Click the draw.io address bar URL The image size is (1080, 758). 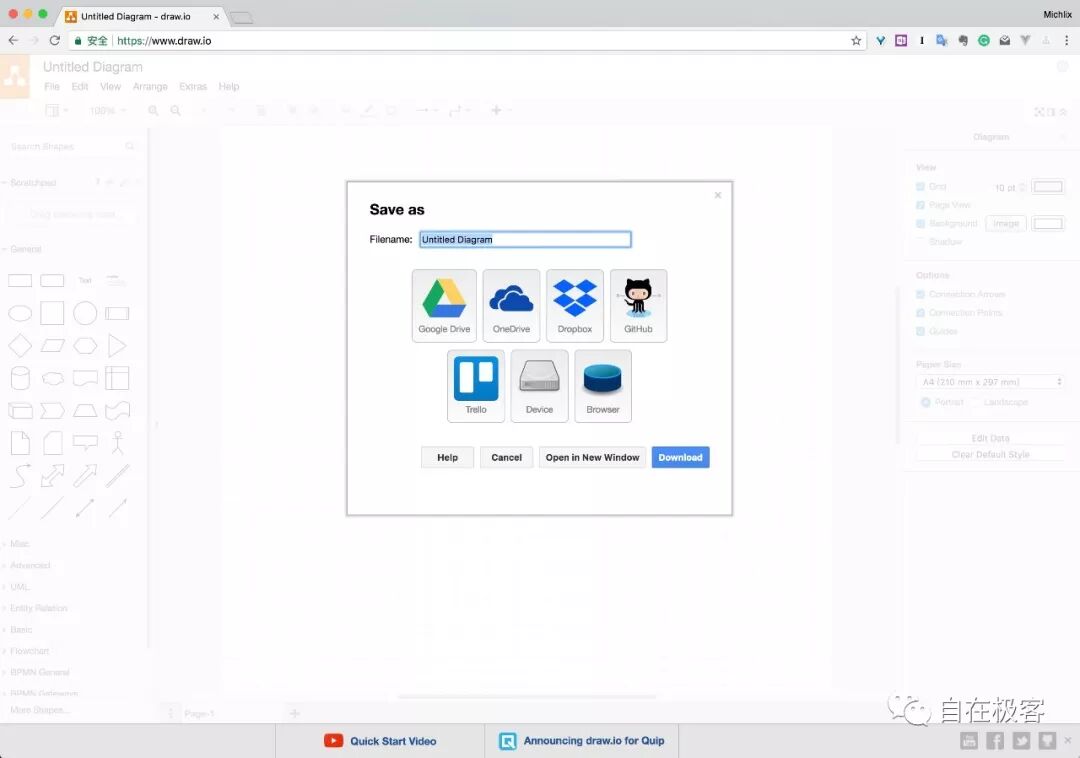coord(164,41)
